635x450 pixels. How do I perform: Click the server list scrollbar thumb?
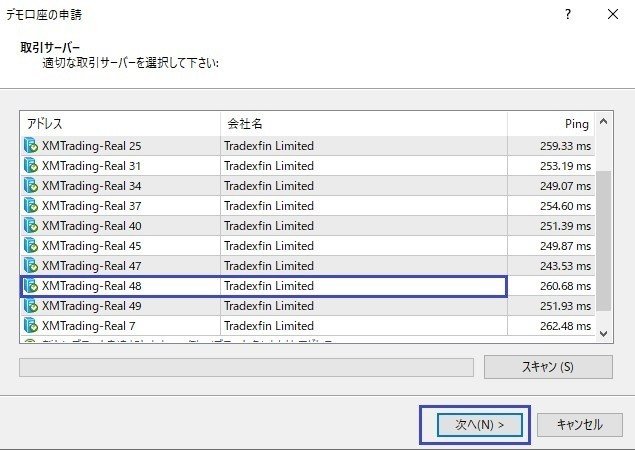(x=603, y=241)
